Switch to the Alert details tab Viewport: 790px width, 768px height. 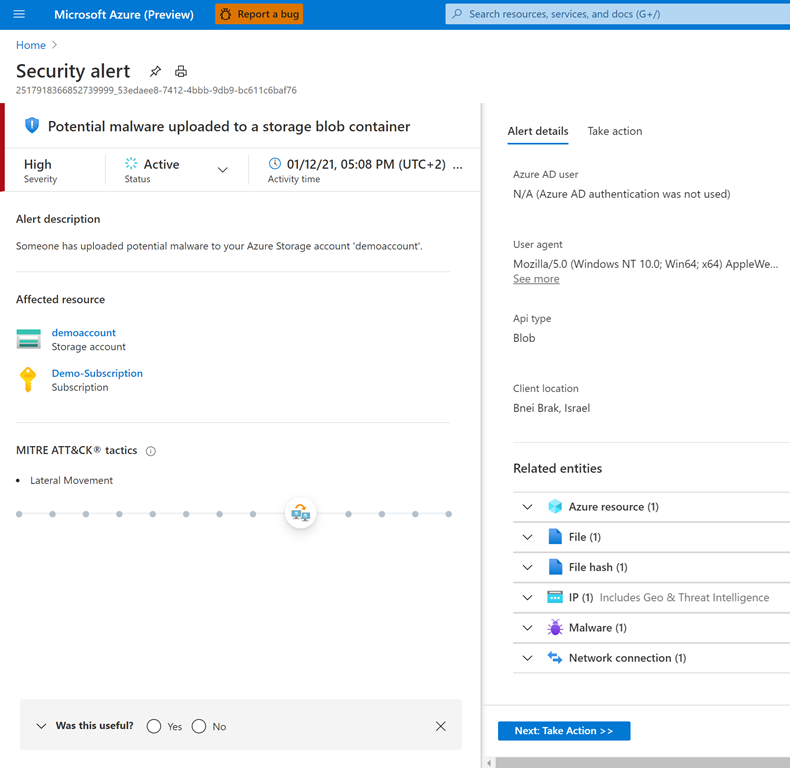click(538, 131)
